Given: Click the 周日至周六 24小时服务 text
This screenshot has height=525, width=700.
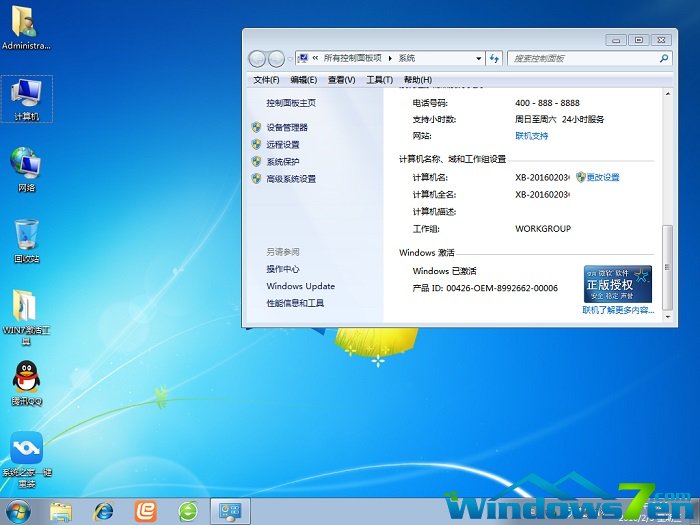Looking at the screenshot, I should [559, 119].
